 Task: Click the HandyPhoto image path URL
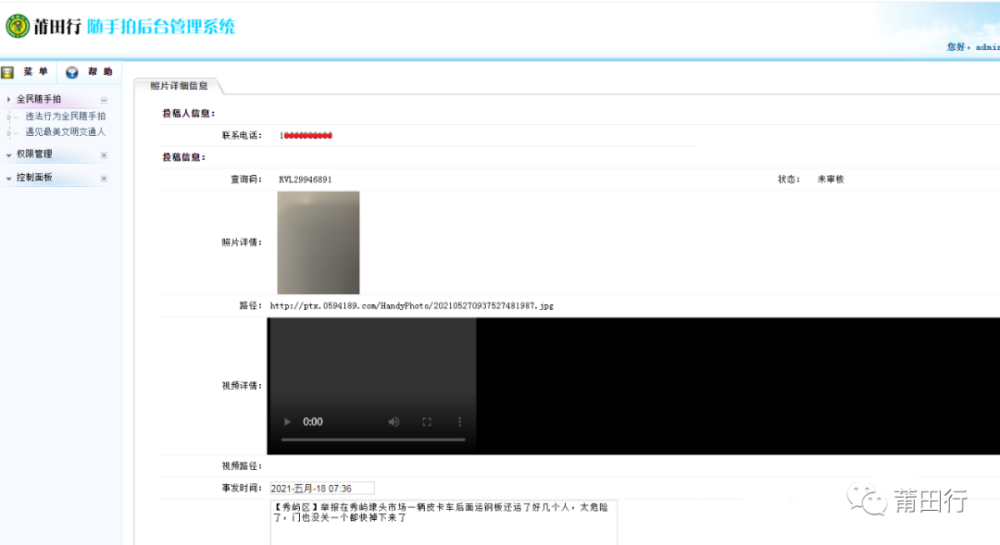pos(411,306)
